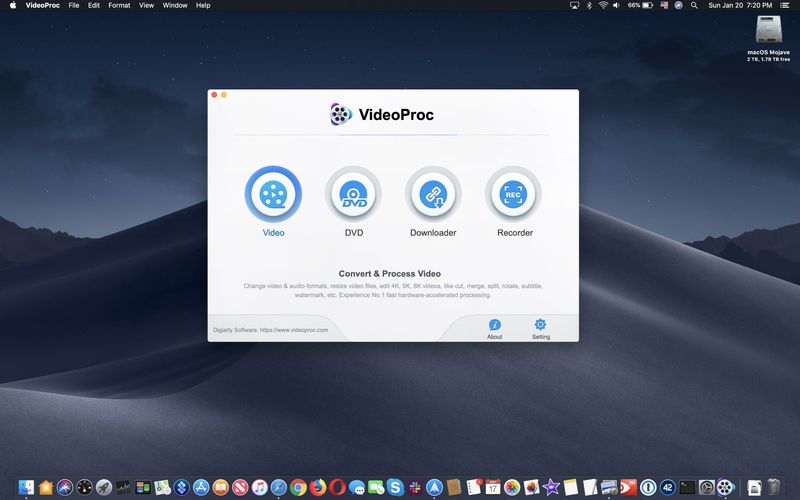The width and height of the screenshot is (800, 500).
Task: Minimize the VideoProc window
Action: click(223, 95)
